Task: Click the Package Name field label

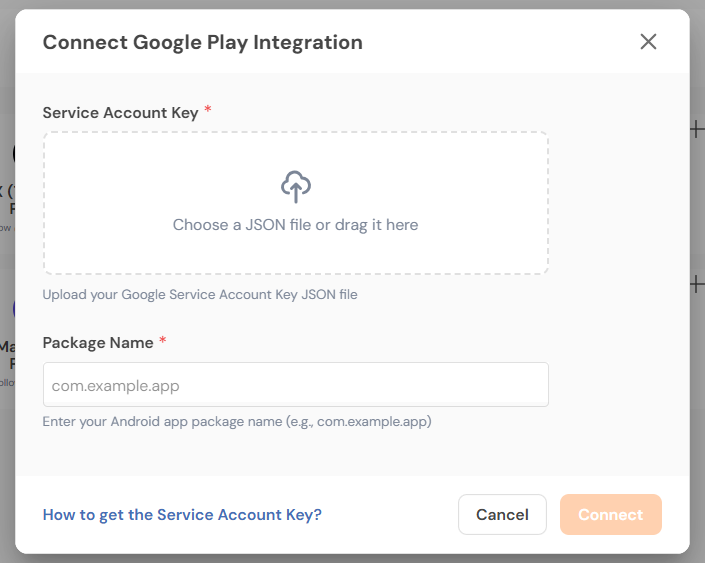Action: tap(98, 343)
